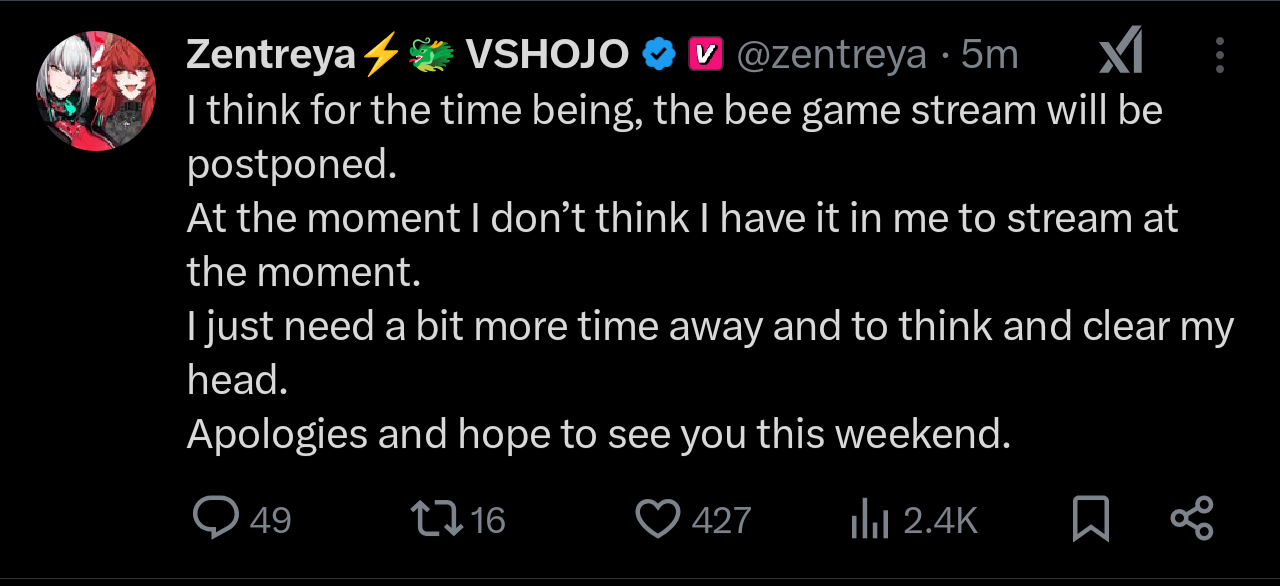Click the 2.4K views count

(939, 520)
